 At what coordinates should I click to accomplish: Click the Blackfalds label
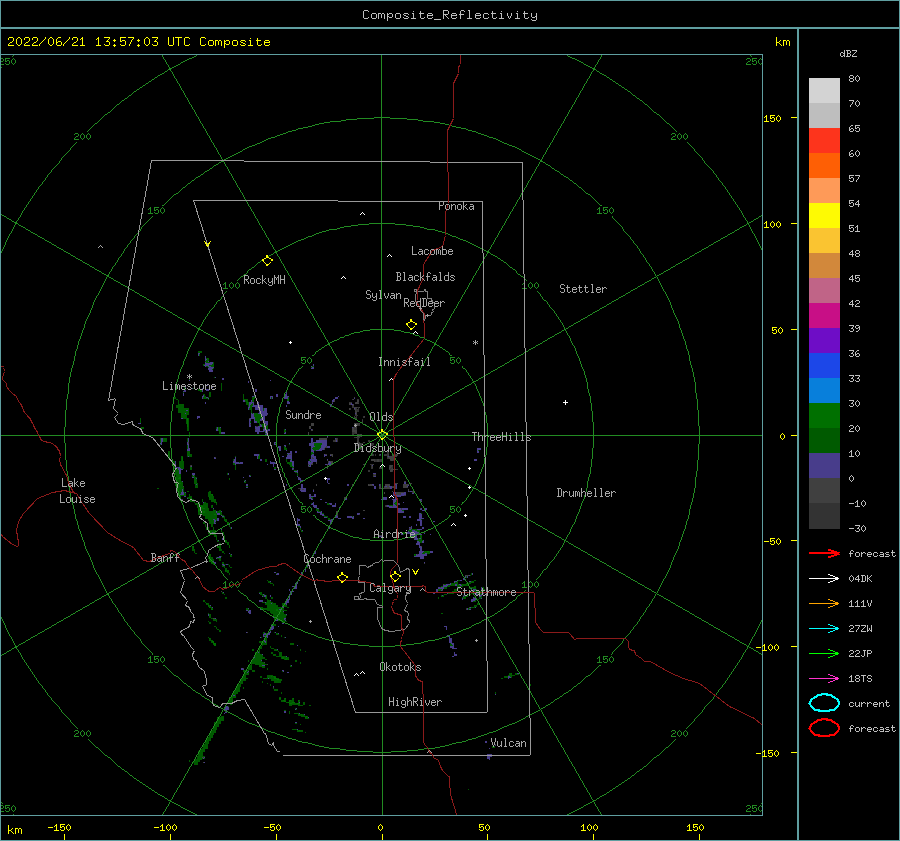pyautogui.click(x=425, y=277)
